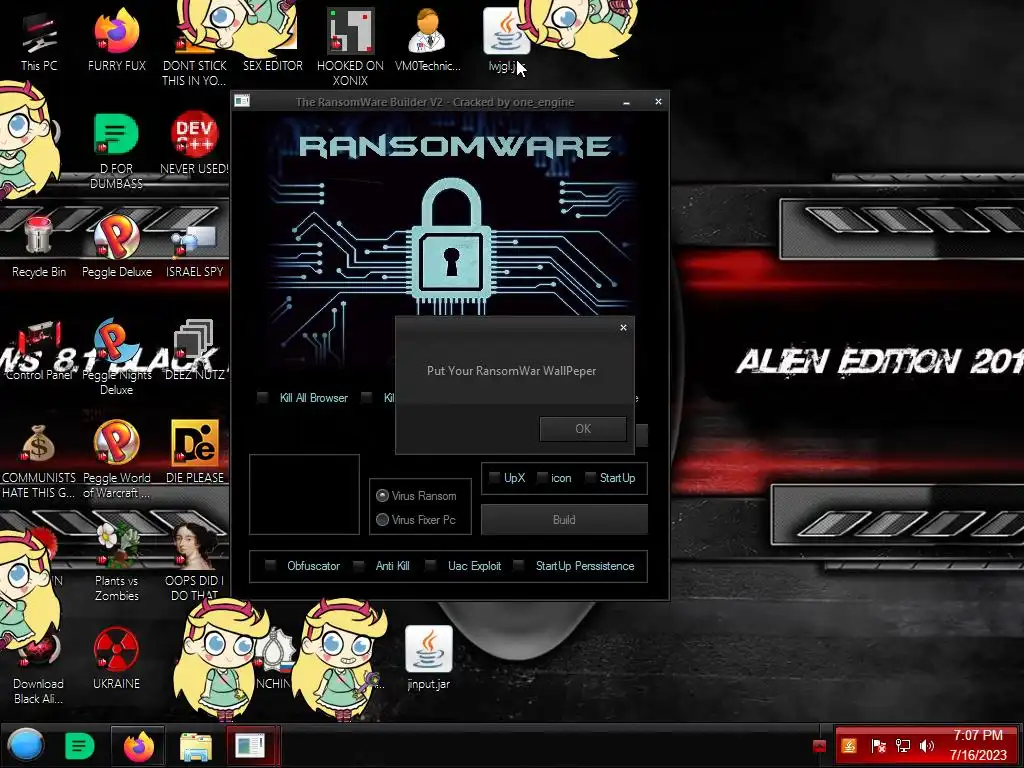Enable the Uac Exploit checkbox
This screenshot has height=768, width=1024.
click(x=430, y=566)
